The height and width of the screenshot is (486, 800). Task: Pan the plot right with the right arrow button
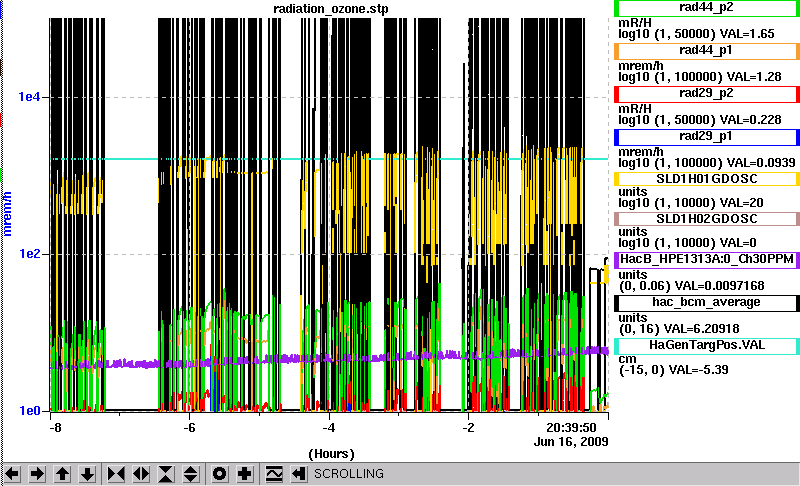37,474
